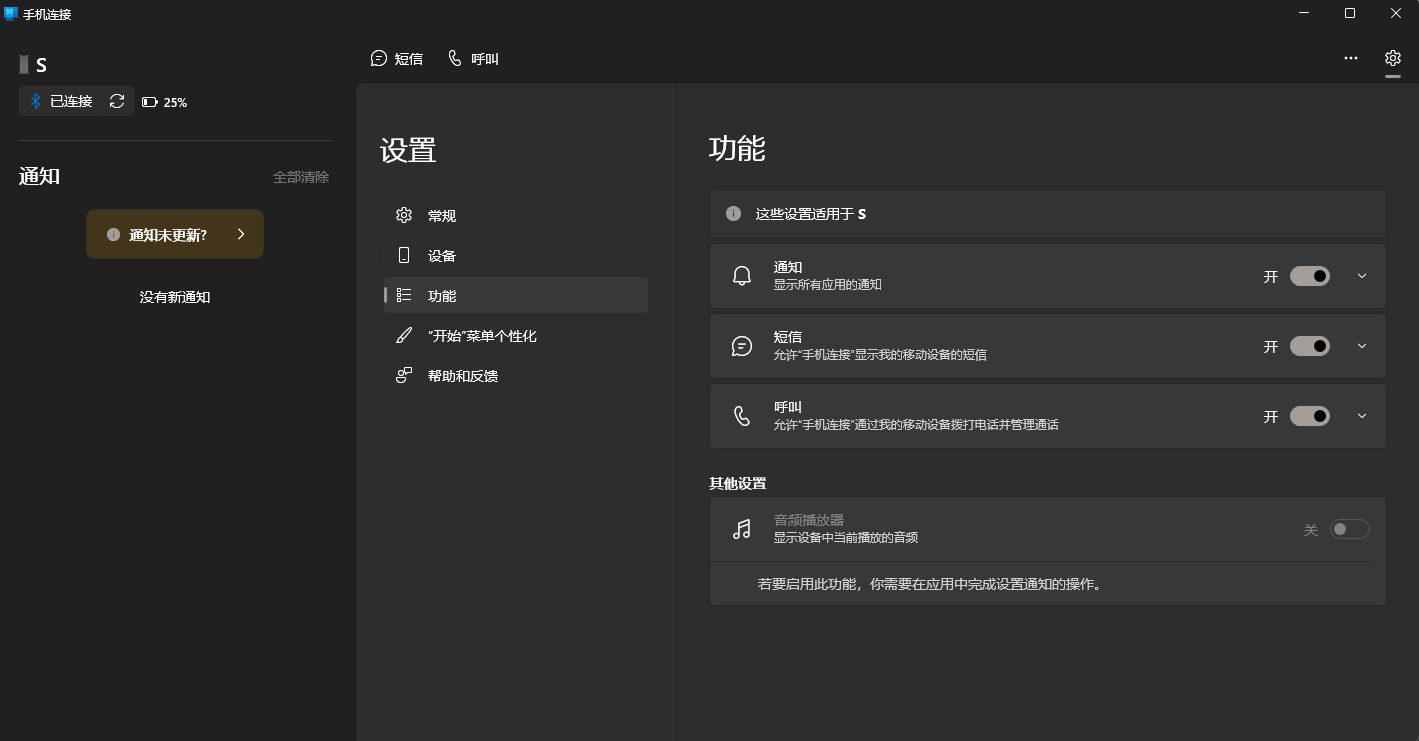Click the Bluetooth connected icon
The image size is (1419, 741).
(35, 101)
